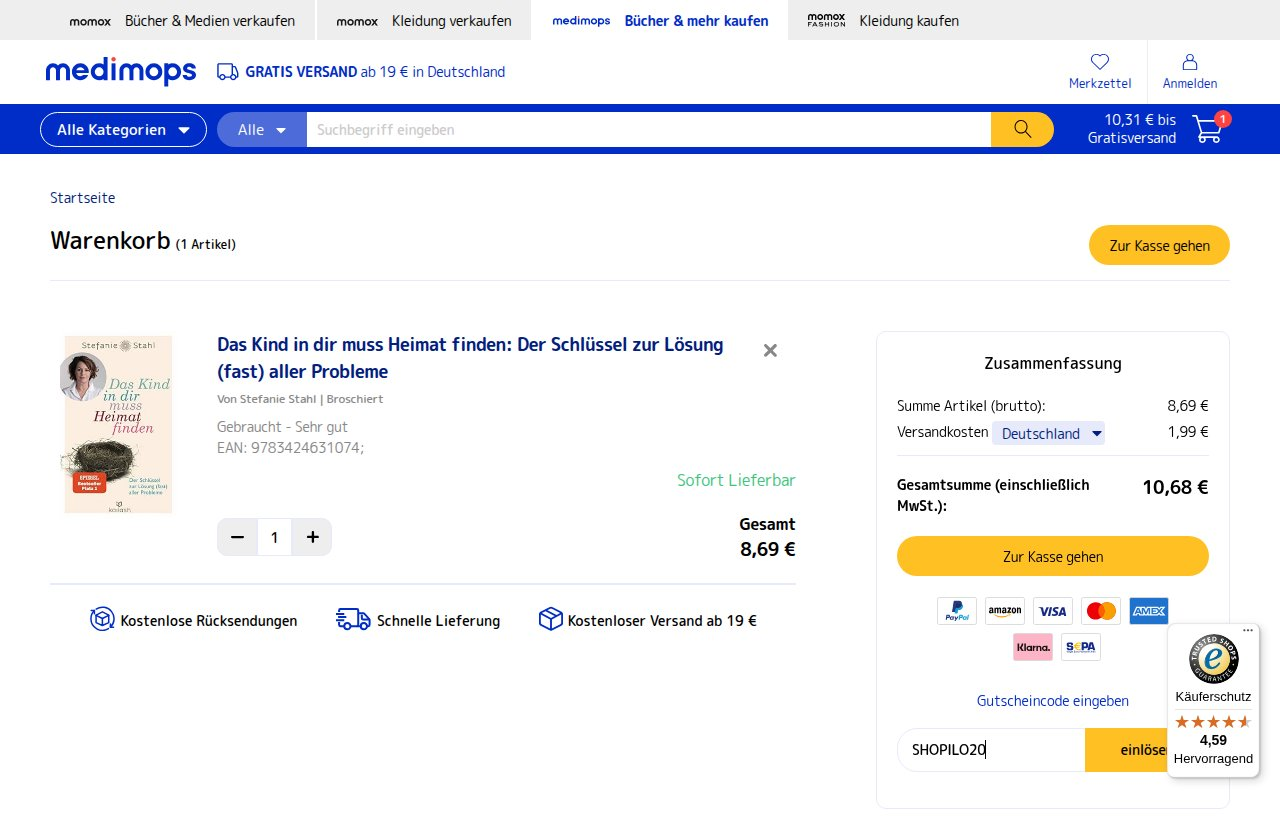Screen dimensions: 1280x832
Task: Click the medimops logo
Action: tap(121, 72)
